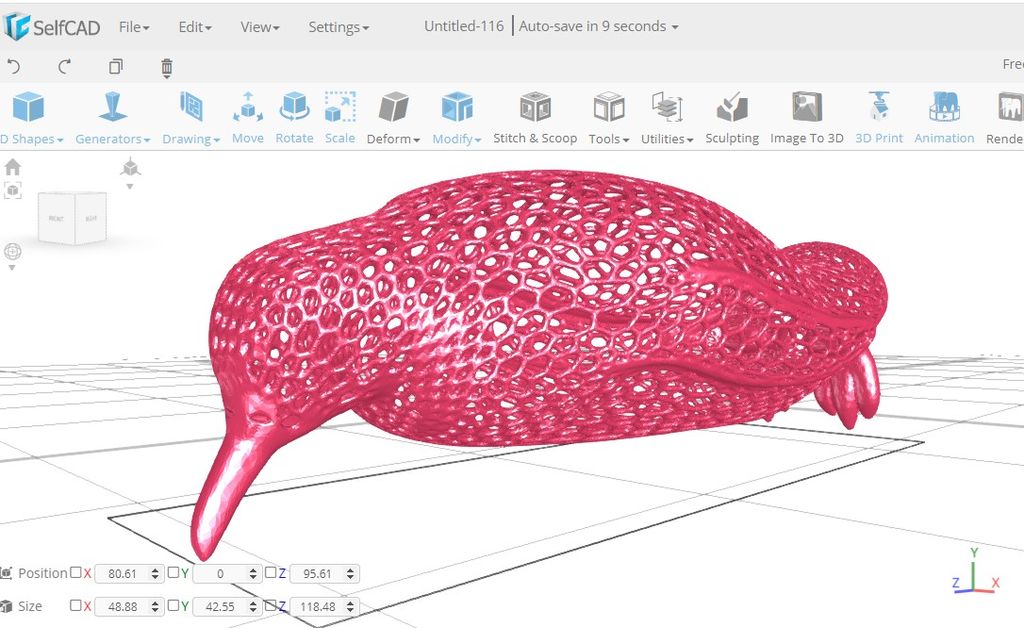Open the Stitch & Scoop tool
The width and height of the screenshot is (1024, 628).
(x=535, y=115)
